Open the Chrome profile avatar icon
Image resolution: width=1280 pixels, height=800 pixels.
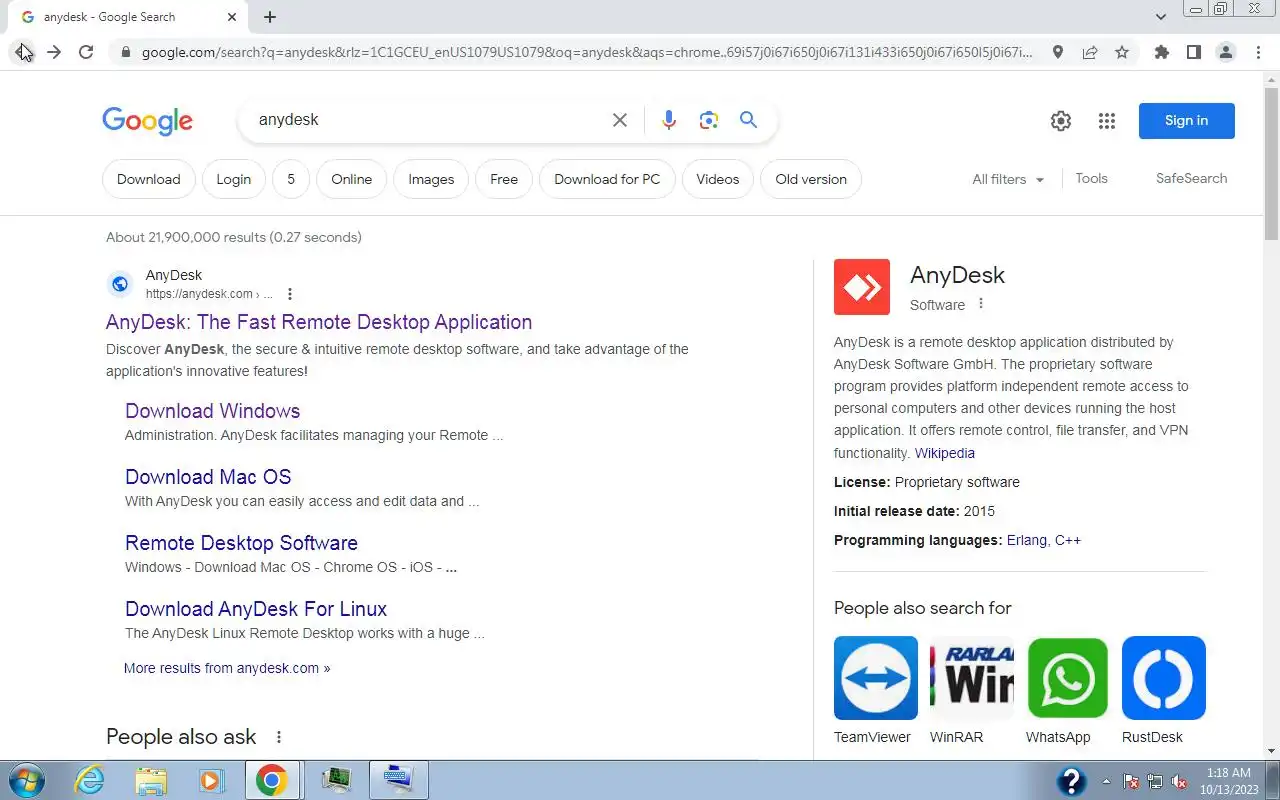point(1225,52)
